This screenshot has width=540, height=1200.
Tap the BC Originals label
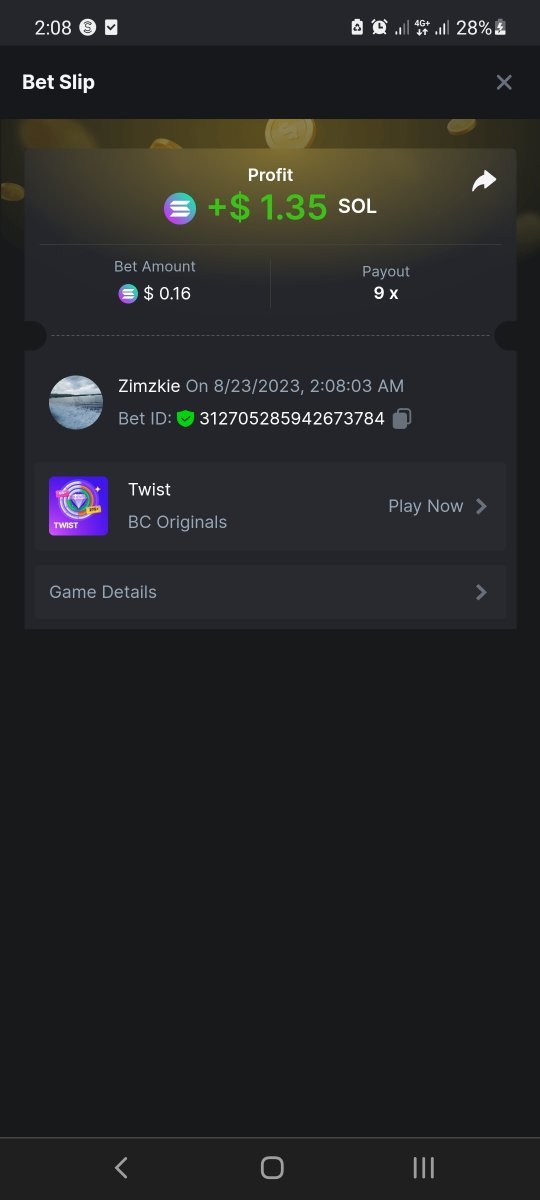click(x=177, y=522)
